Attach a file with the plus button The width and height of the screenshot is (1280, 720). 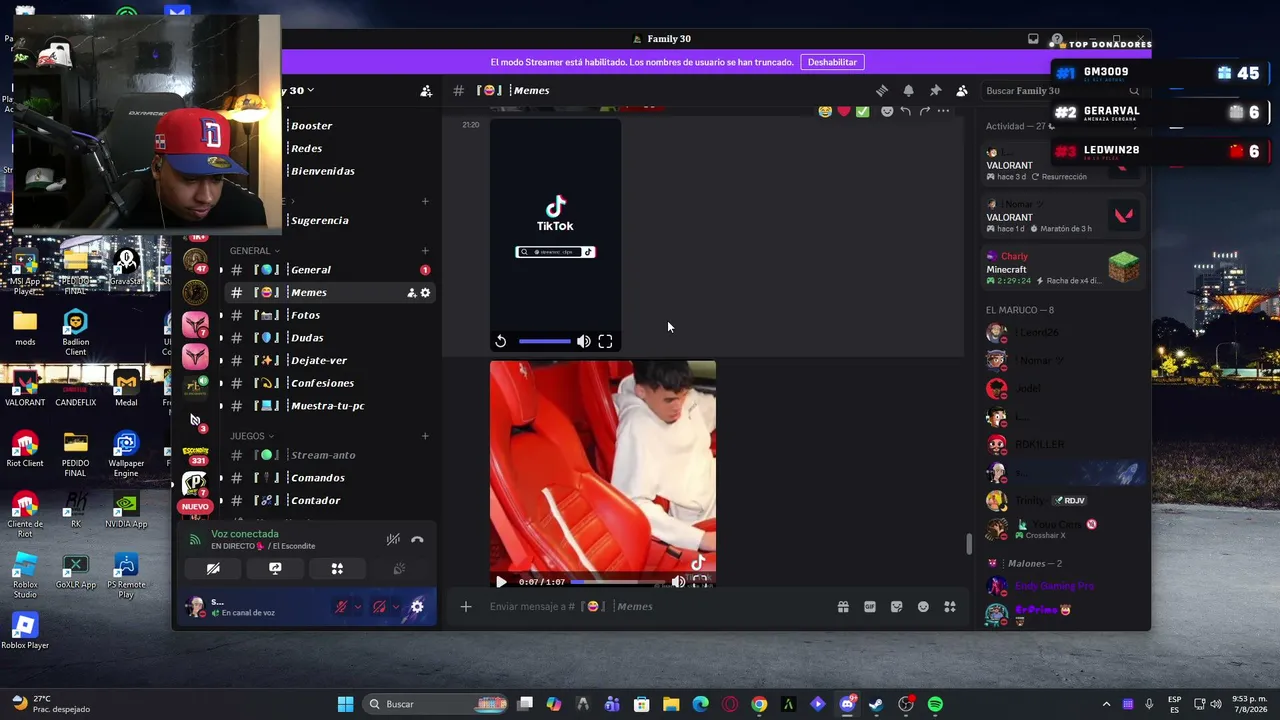coord(466,607)
